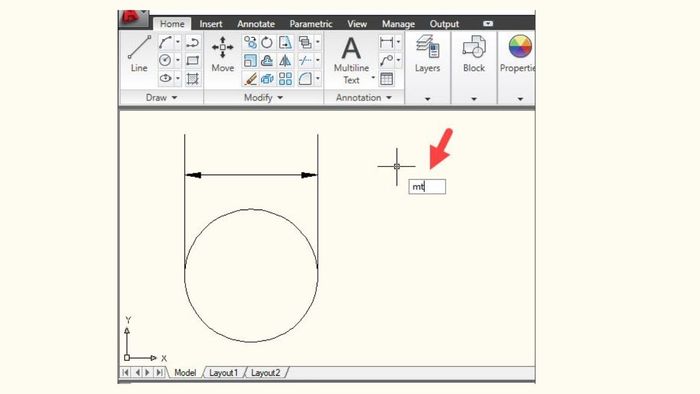This screenshot has height=394, width=700.
Task: Expand the Annotation panel title arrow
Action: [x=389, y=98]
